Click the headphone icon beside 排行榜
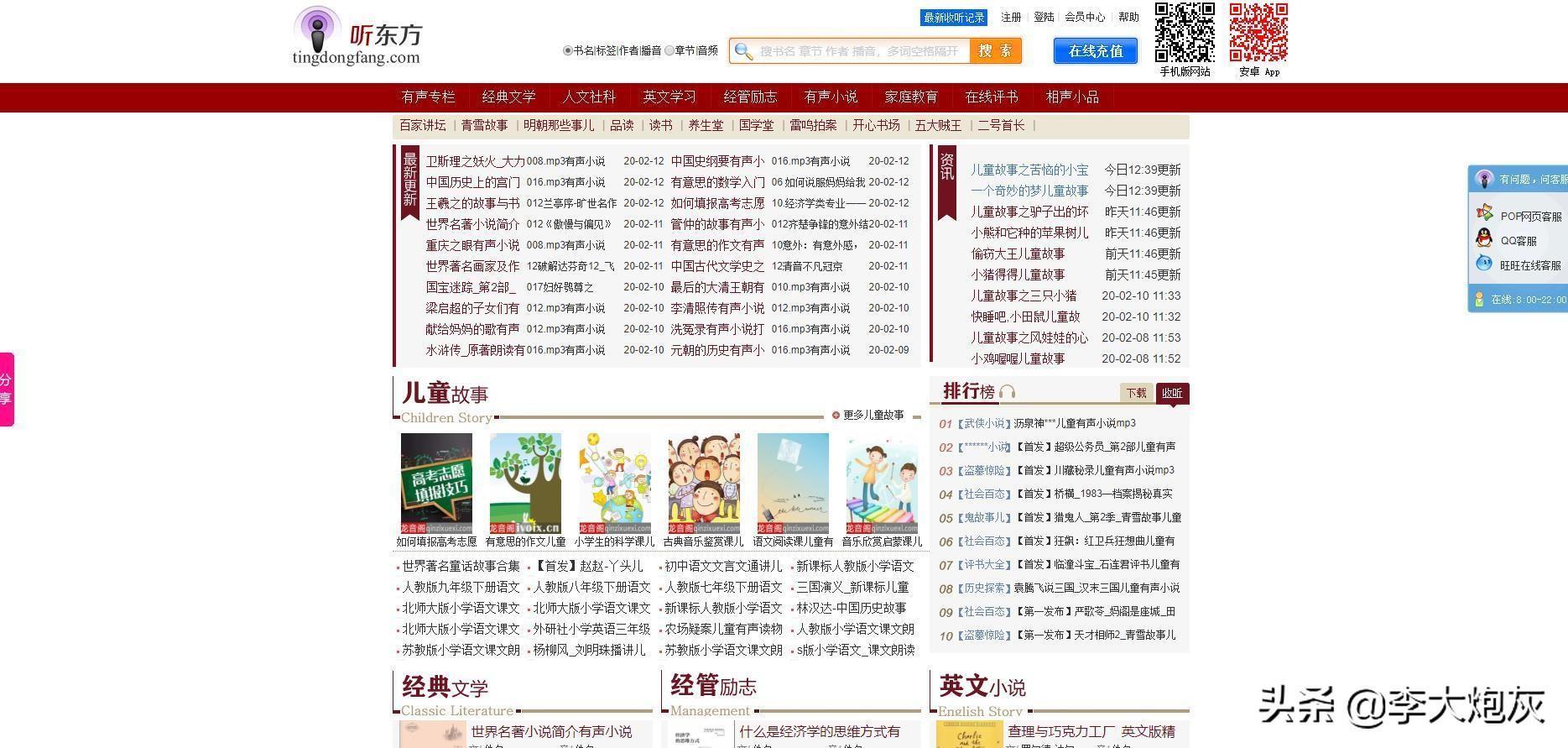The image size is (1568, 748). (1008, 392)
